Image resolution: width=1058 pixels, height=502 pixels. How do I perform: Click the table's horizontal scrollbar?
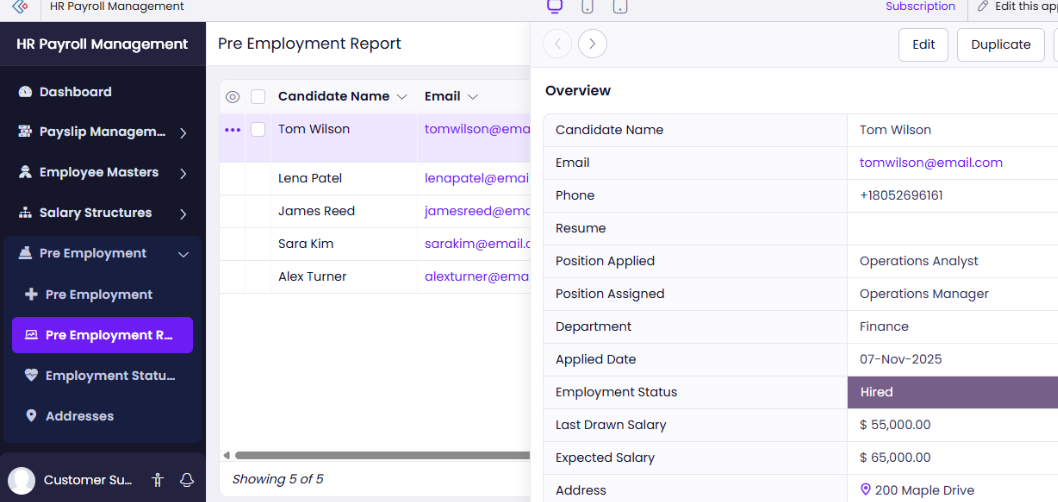point(380,455)
